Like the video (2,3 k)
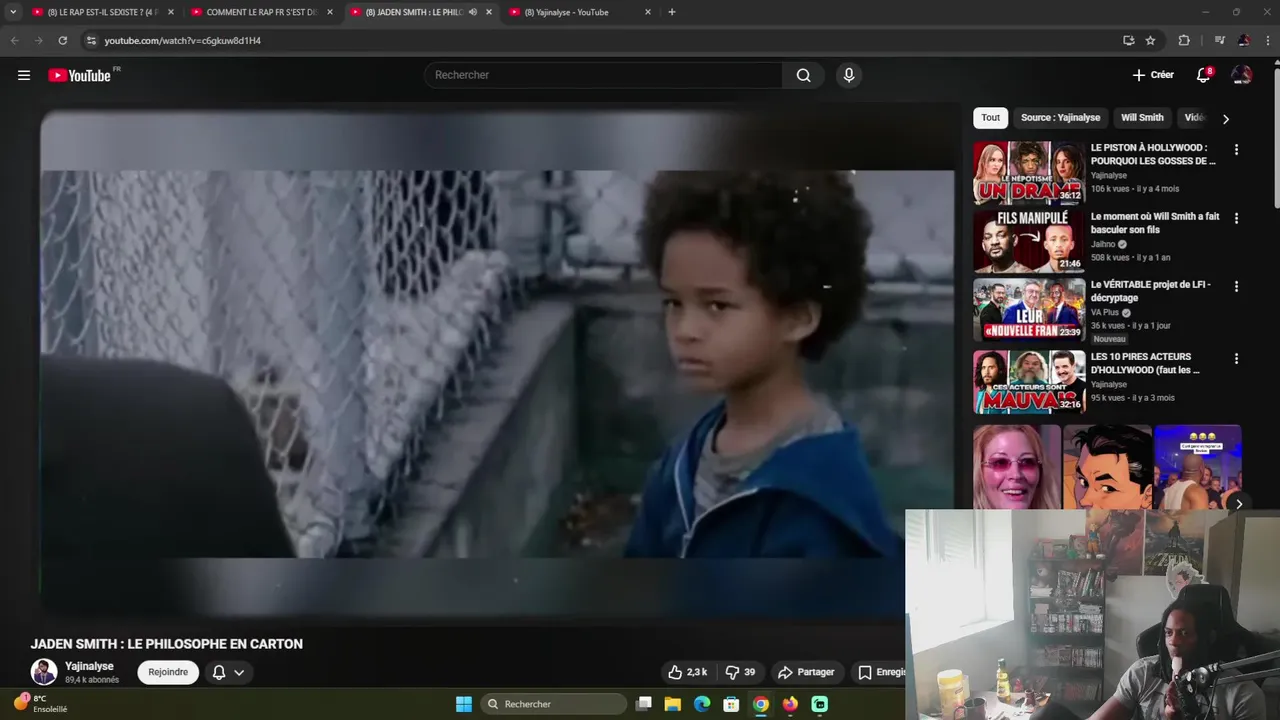 pyautogui.click(x=687, y=672)
